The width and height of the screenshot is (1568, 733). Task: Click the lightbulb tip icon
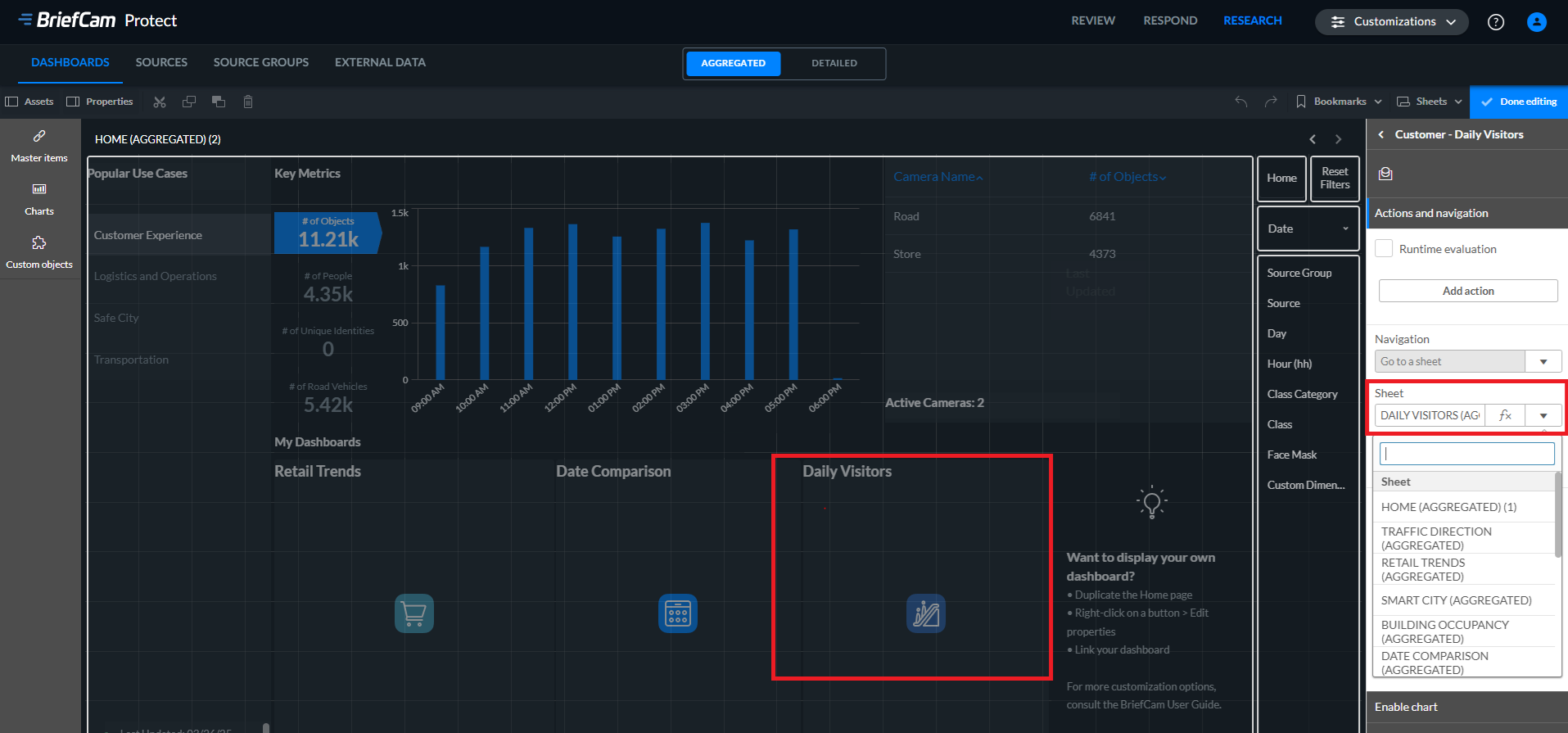(1152, 502)
